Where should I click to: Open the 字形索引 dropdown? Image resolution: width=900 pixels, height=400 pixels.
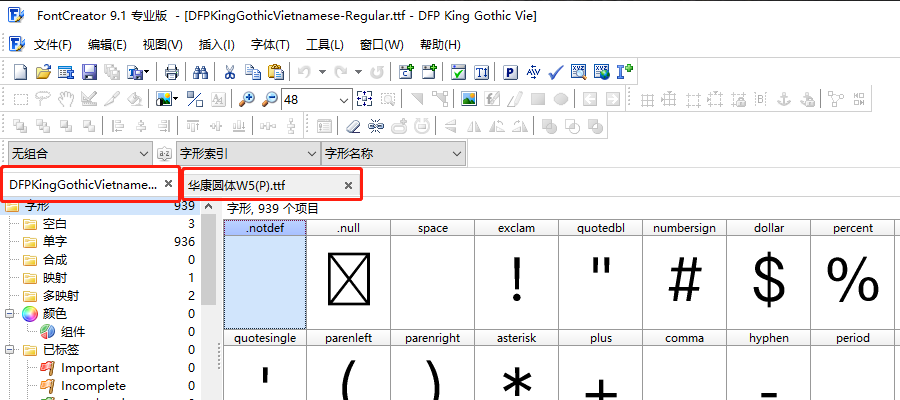tap(248, 154)
